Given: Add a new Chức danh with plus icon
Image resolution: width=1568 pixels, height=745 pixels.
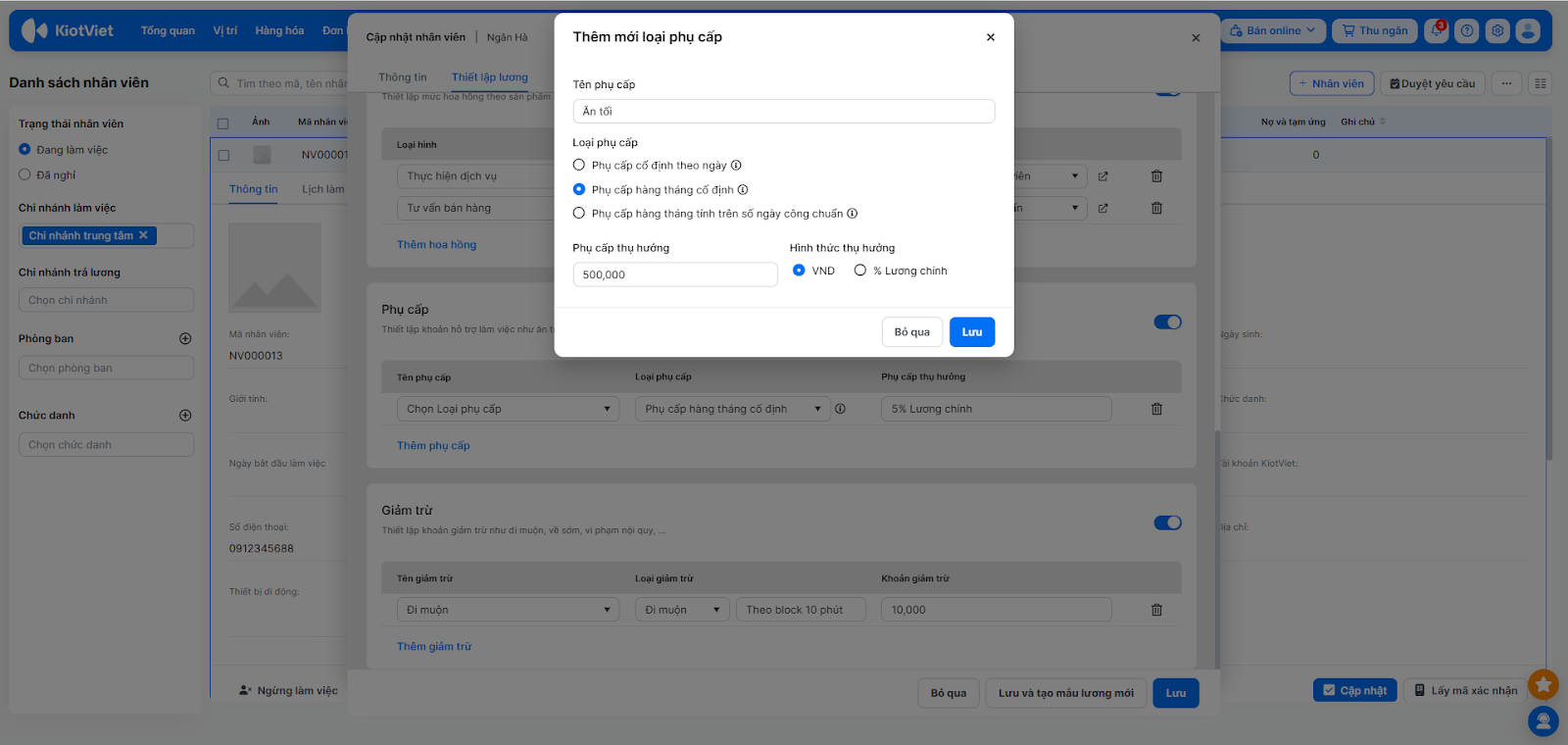Looking at the screenshot, I should 185,416.
